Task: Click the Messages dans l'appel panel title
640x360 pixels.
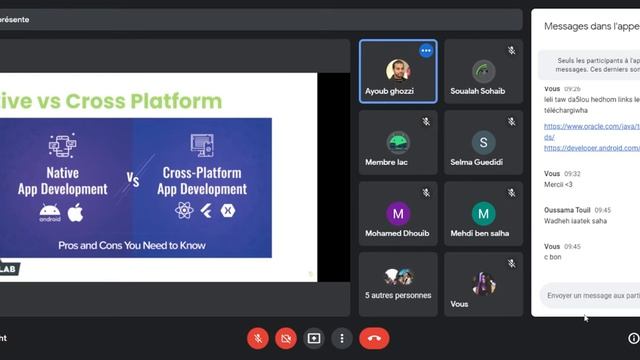Action: (592, 27)
